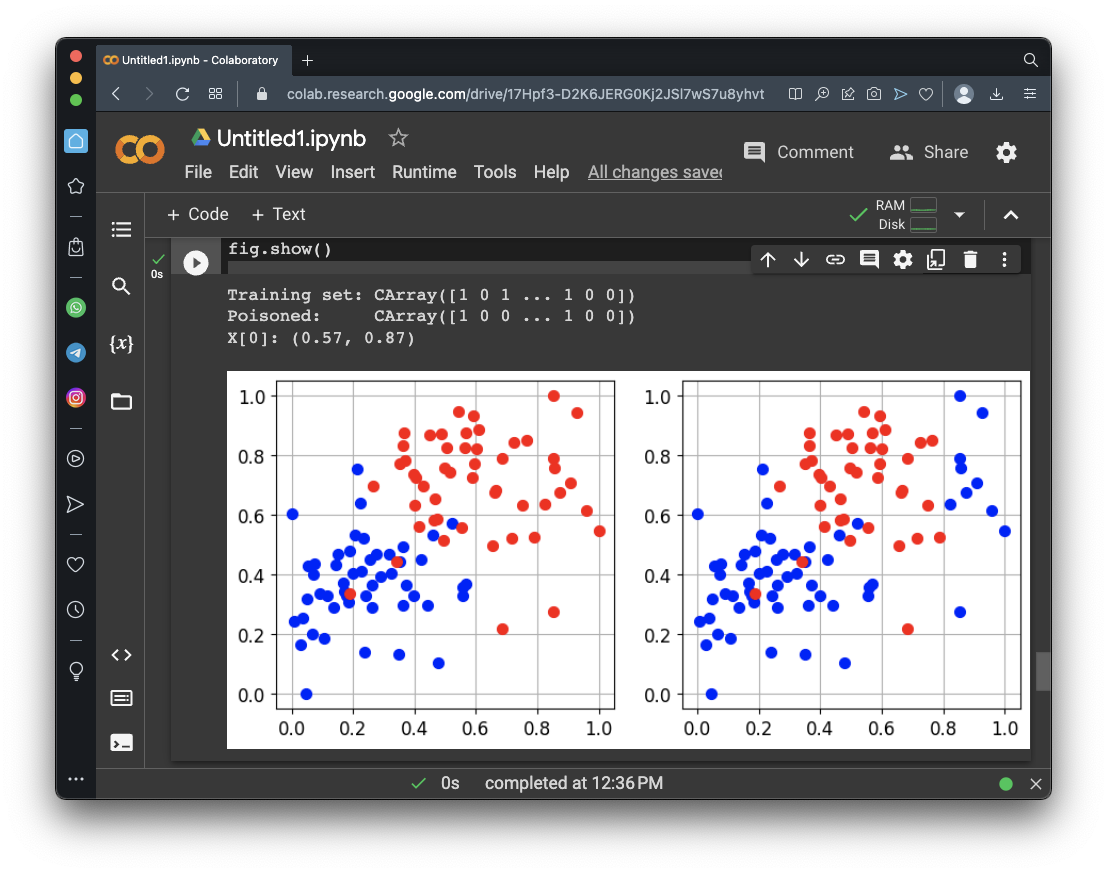
Task: Add a new Text cell
Action: 279,214
